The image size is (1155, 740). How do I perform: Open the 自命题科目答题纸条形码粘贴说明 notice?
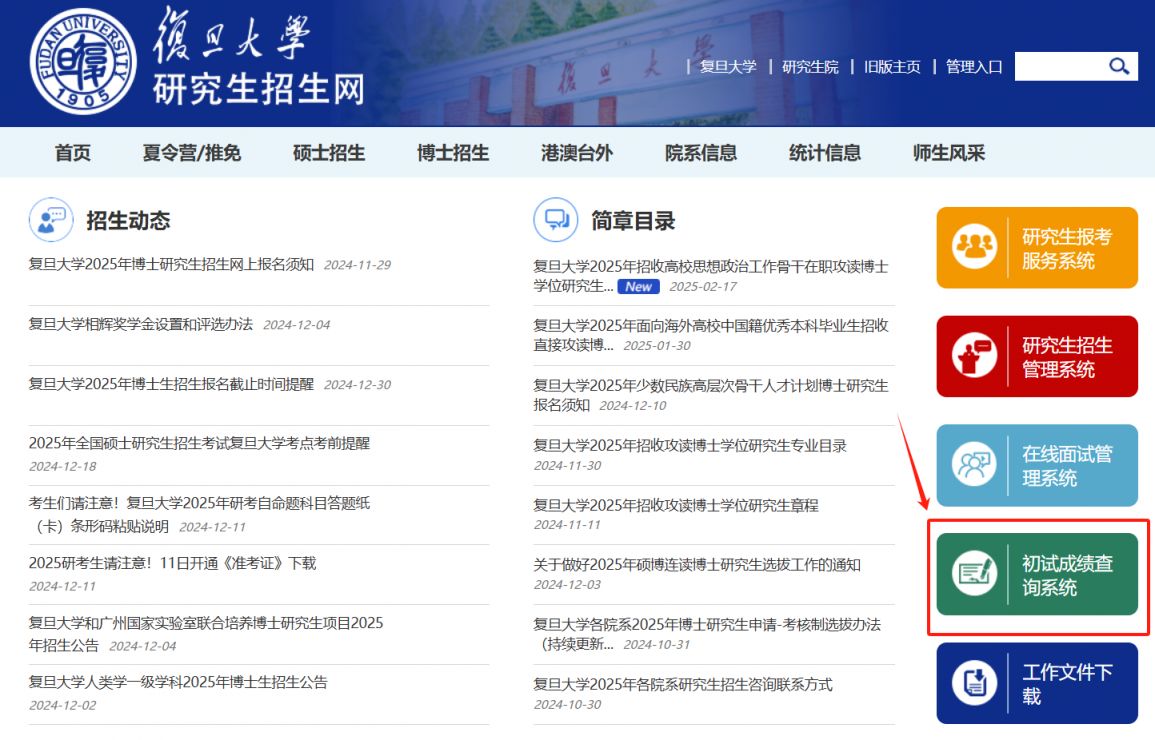click(x=199, y=514)
